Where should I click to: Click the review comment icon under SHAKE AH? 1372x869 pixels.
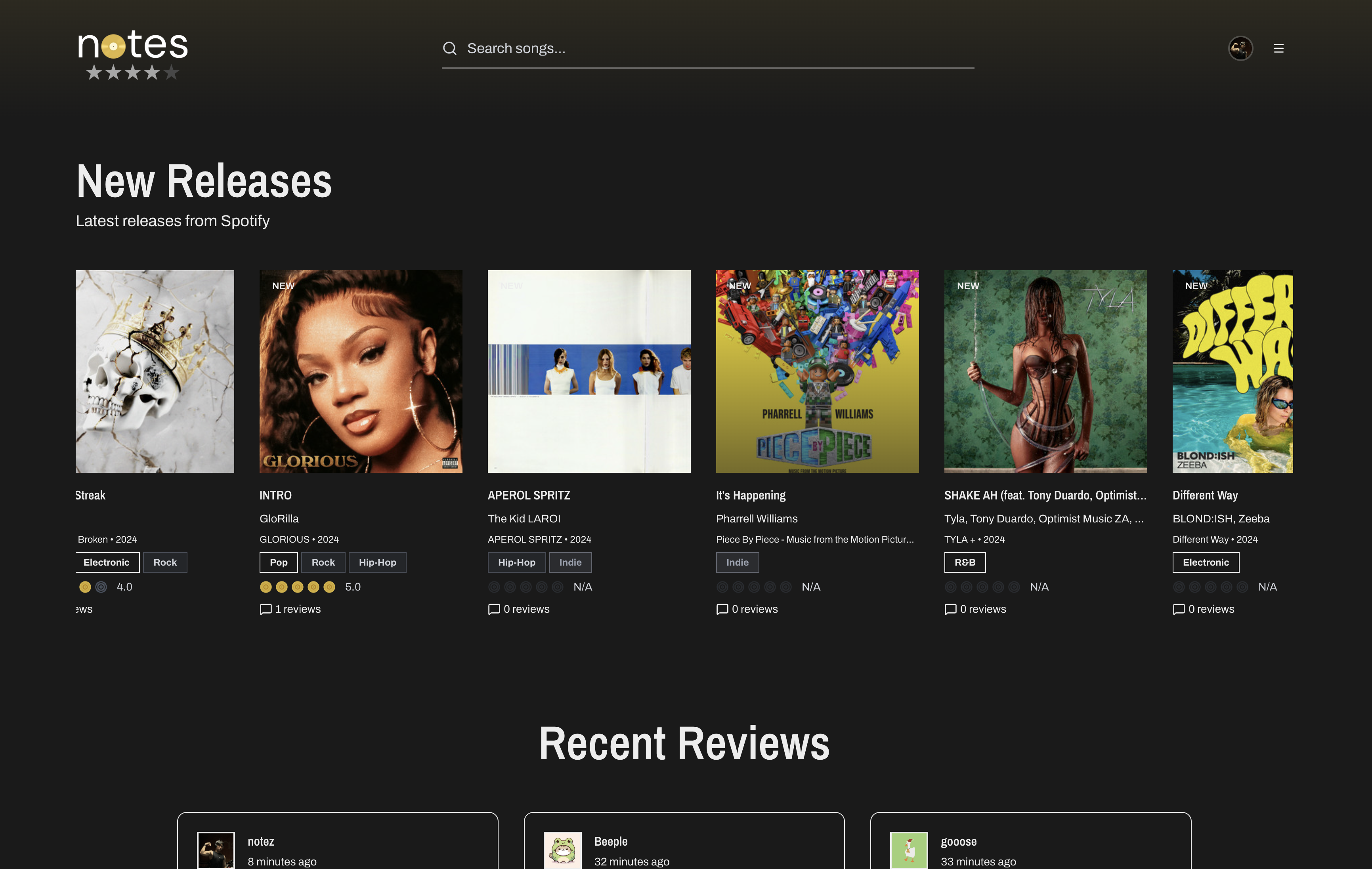point(950,609)
